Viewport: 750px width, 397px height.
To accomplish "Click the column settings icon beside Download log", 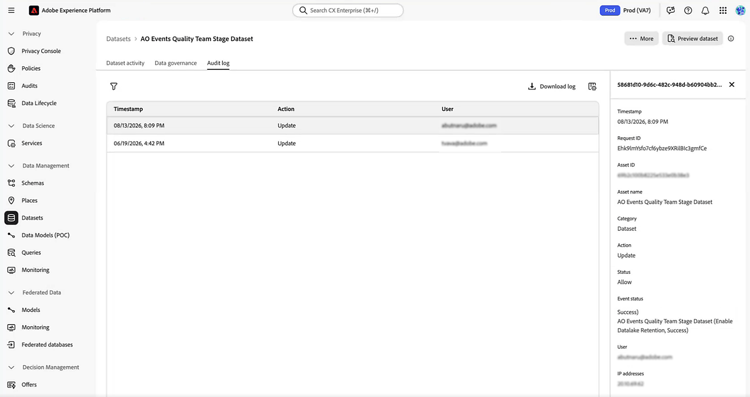I will [x=592, y=87].
